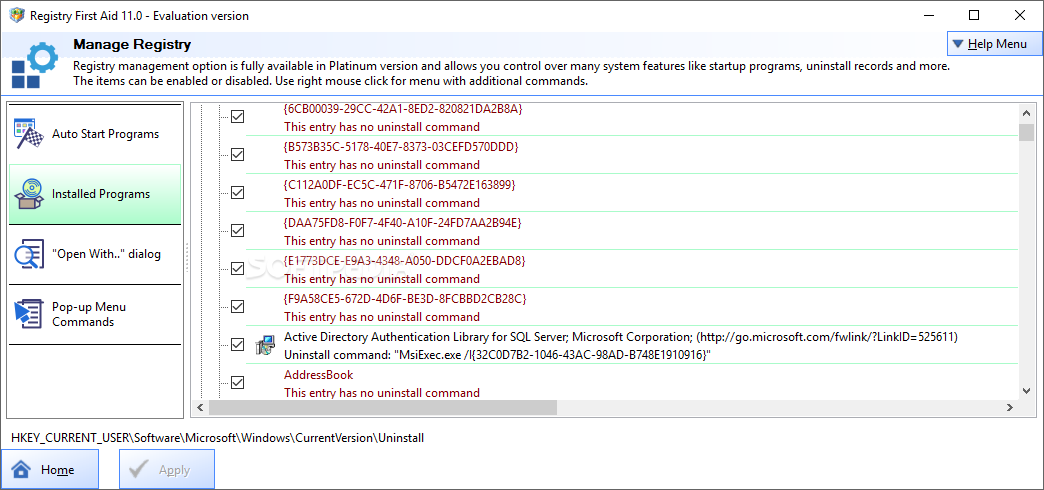
Task: Toggle checkbox for {DAA75FD8-F0F7-4F40-A10F-24FD7AA2B94E}
Action: click(x=237, y=230)
